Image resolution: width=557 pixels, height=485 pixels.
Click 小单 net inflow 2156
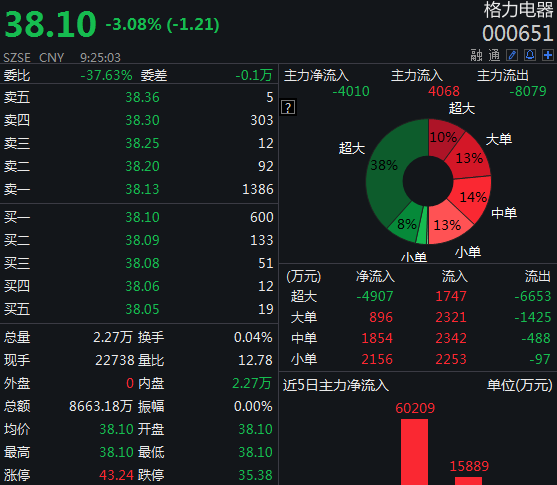coord(377,360)
